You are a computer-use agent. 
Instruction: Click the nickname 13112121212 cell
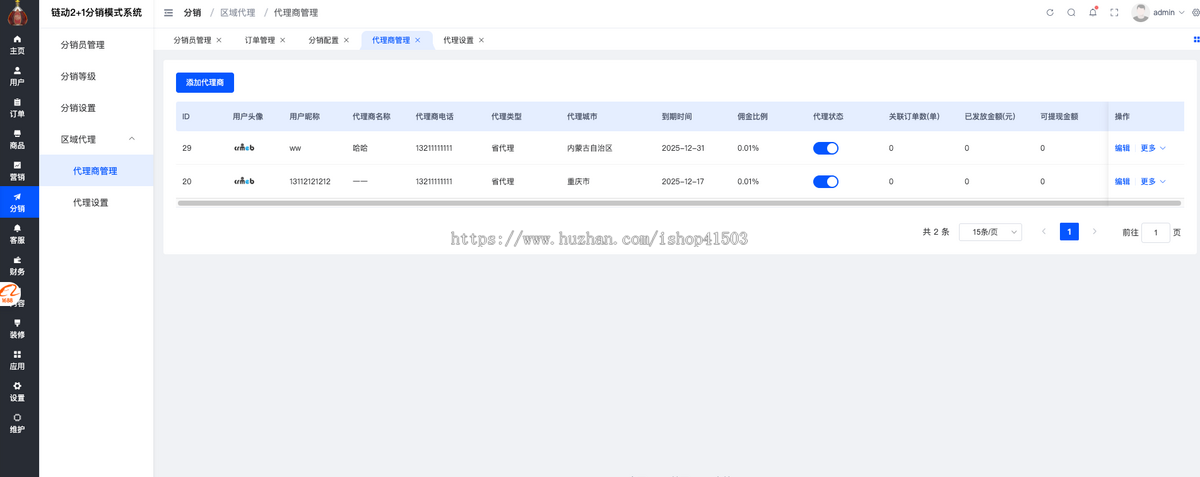pos(310,181)
